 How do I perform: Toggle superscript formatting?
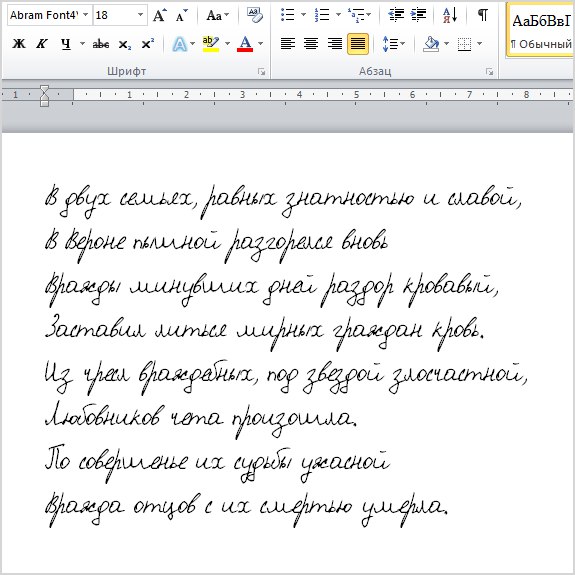click(x=147, y=44)
